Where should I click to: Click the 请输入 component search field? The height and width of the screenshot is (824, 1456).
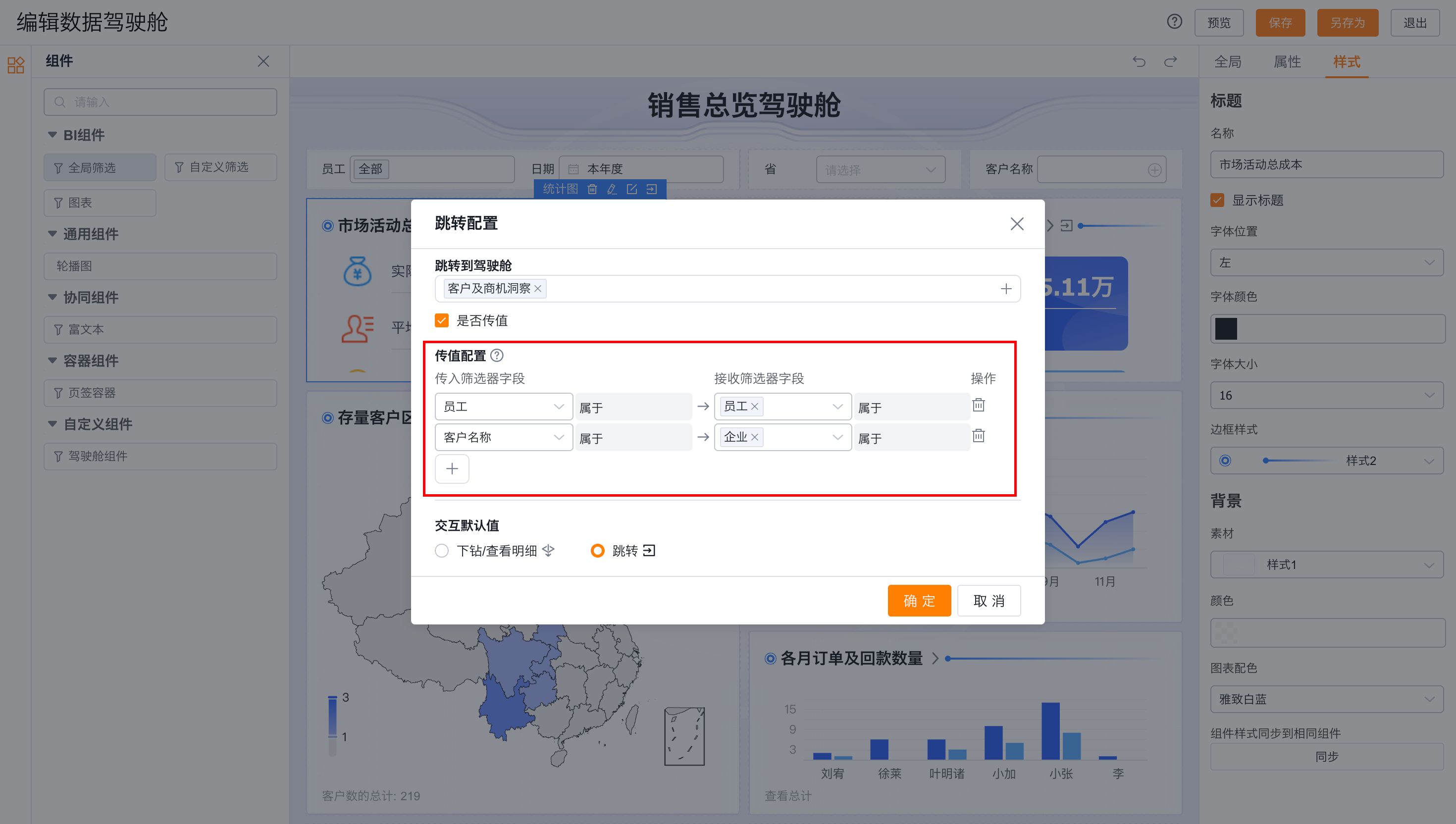click(x=160, y=102)
